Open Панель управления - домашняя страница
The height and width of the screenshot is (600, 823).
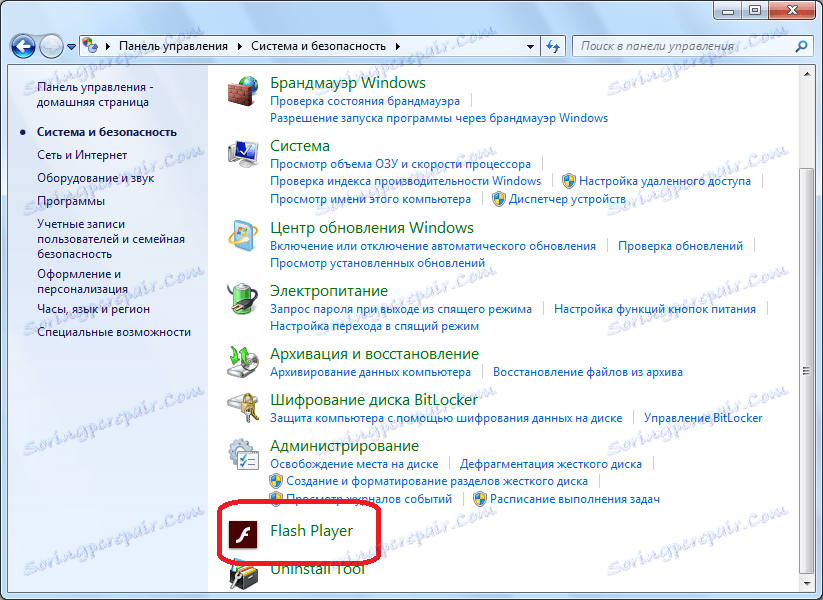tap(95, 94)
